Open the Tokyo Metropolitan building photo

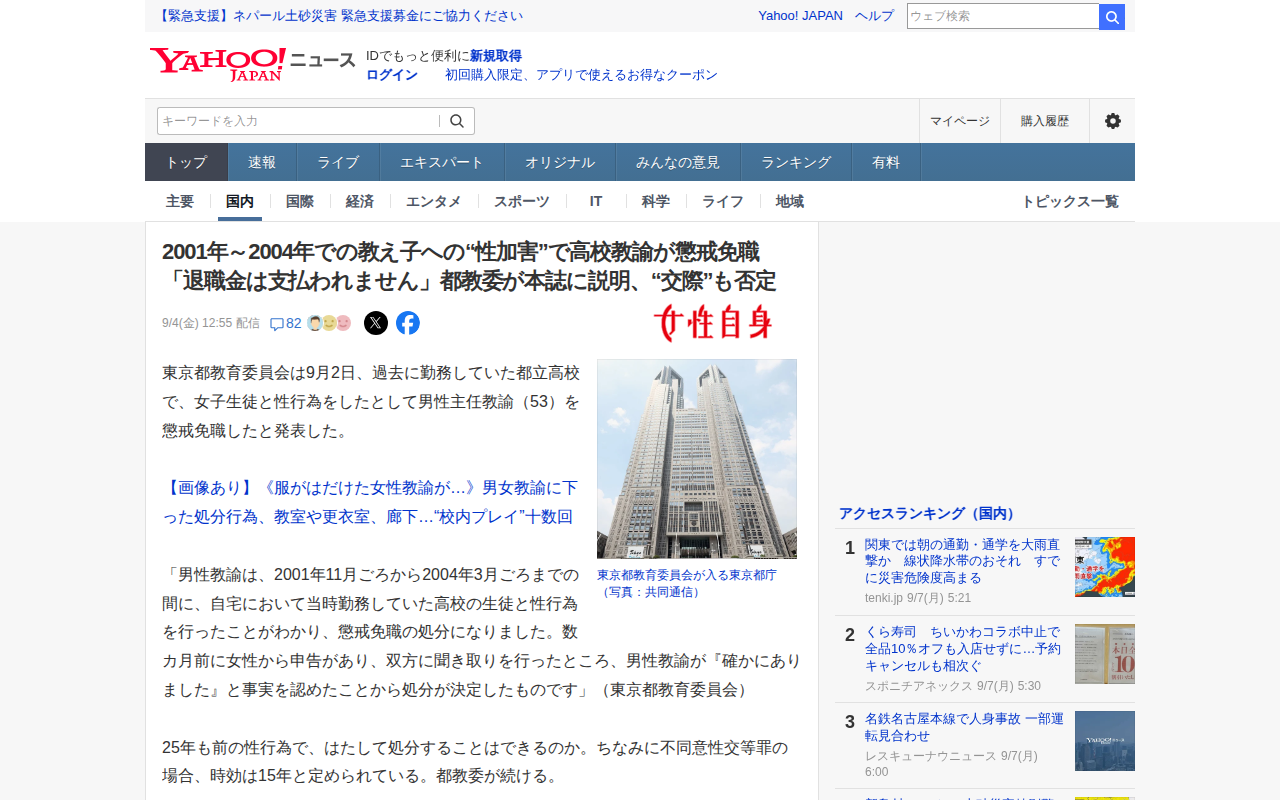(697, 459)
